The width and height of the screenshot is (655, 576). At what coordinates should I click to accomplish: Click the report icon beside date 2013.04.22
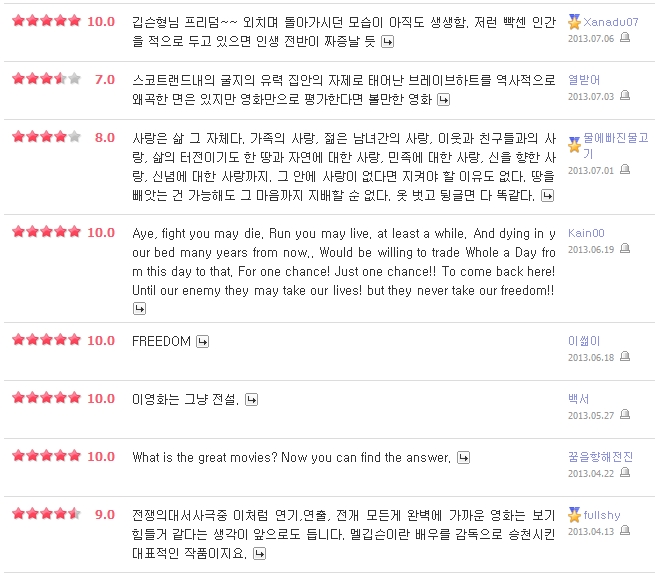[x=625, y=474]
